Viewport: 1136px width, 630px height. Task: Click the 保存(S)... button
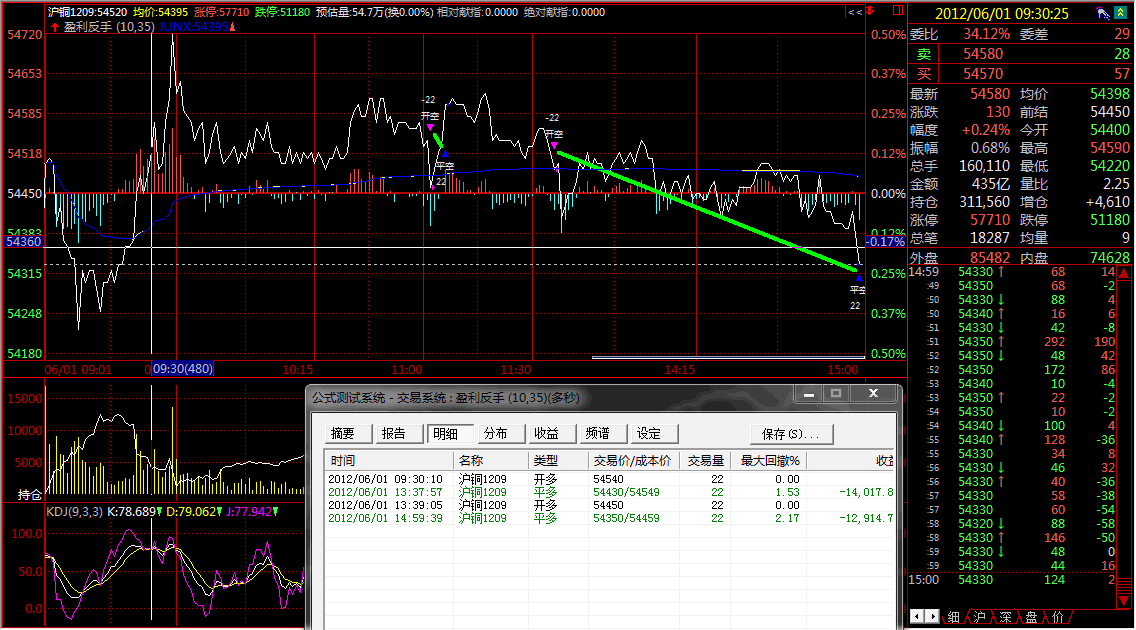click(x=791, y=434)
